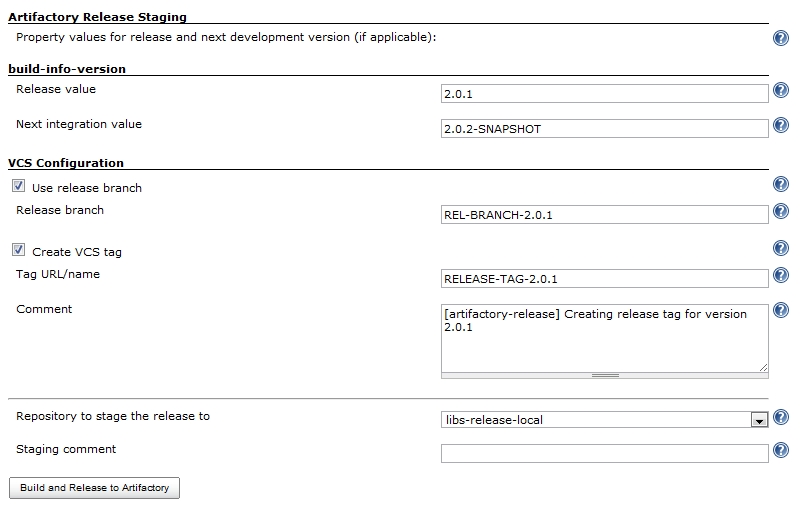Open help icon for Tag URL/name

pyautogui.click(x=781, y=275)
